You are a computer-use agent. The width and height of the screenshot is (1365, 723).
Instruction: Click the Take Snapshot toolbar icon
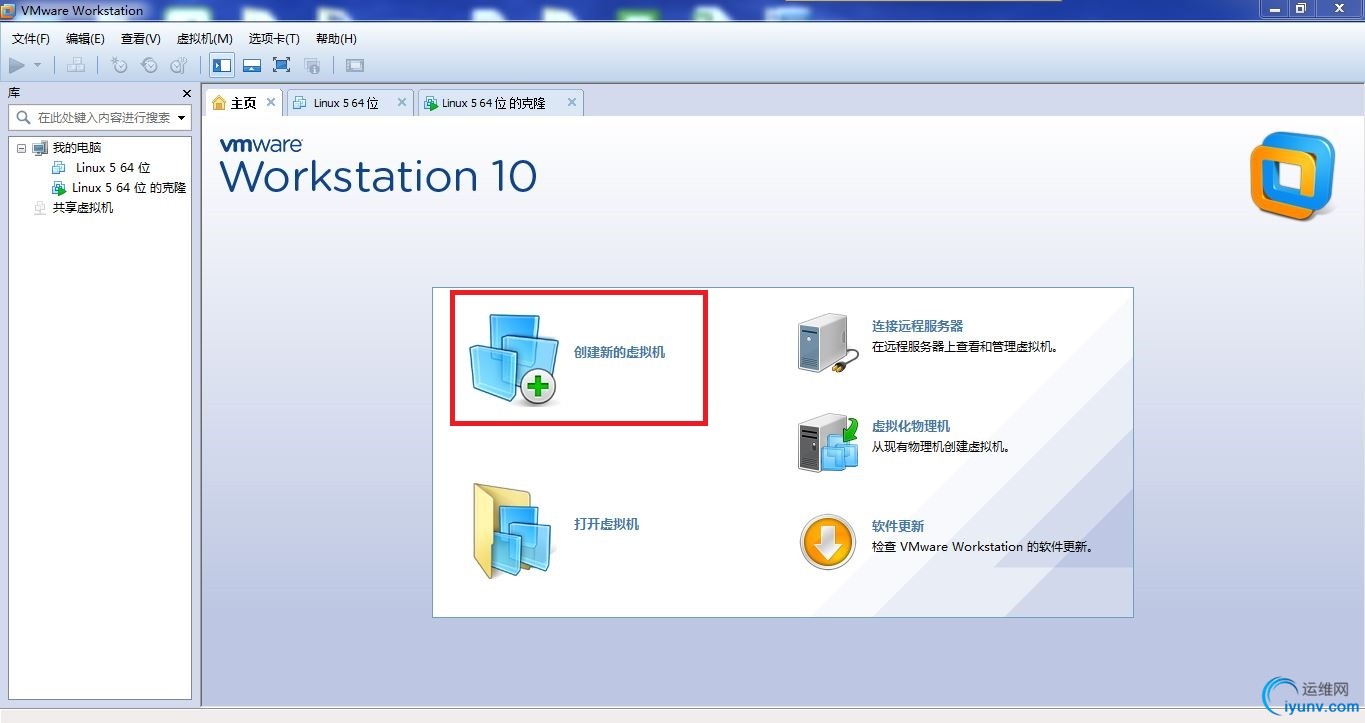coord(119,66)
